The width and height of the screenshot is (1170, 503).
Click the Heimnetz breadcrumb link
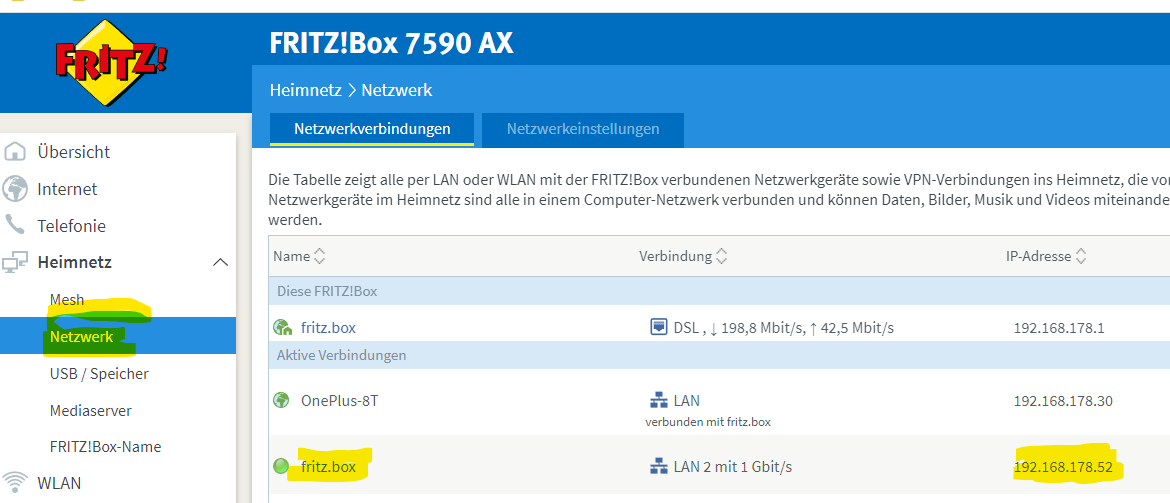pyautogui.click(x=305, y=90)
